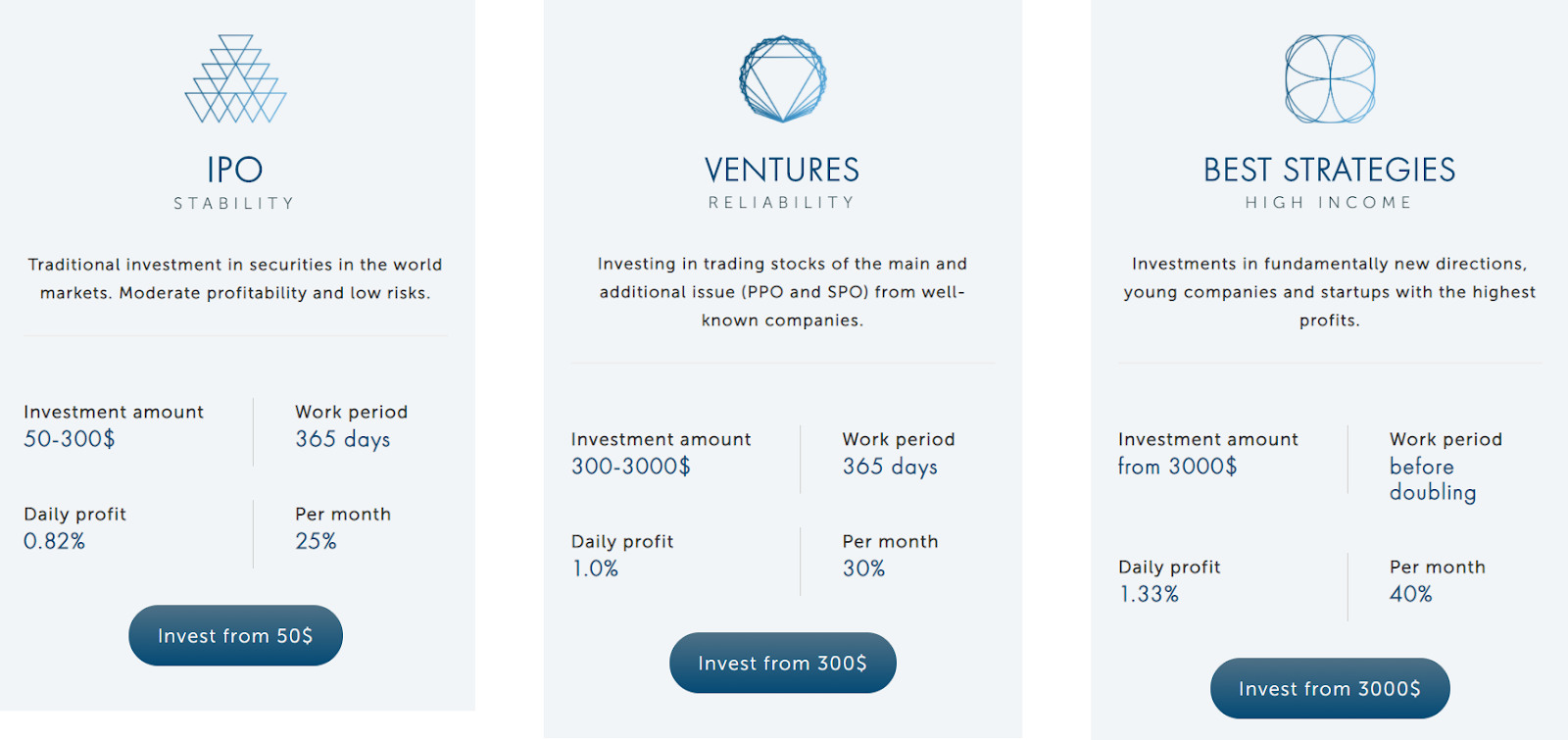Click the 25% per month value
This screenshot has width=1568, height=740.
316,541
